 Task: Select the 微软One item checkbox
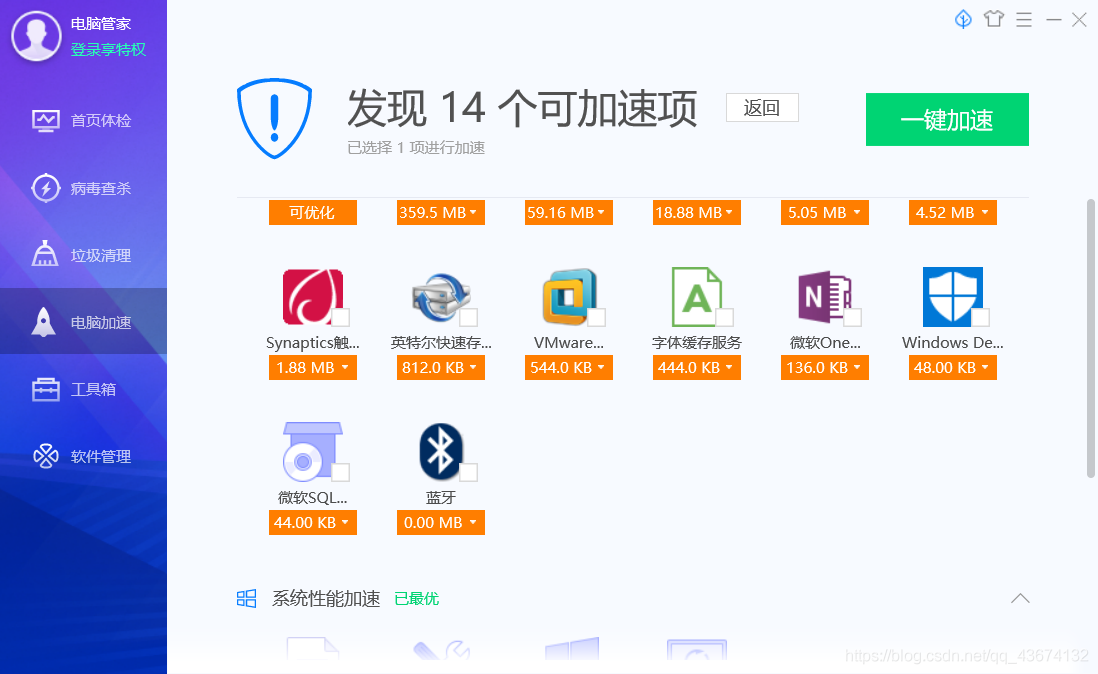tap(852, 317)
